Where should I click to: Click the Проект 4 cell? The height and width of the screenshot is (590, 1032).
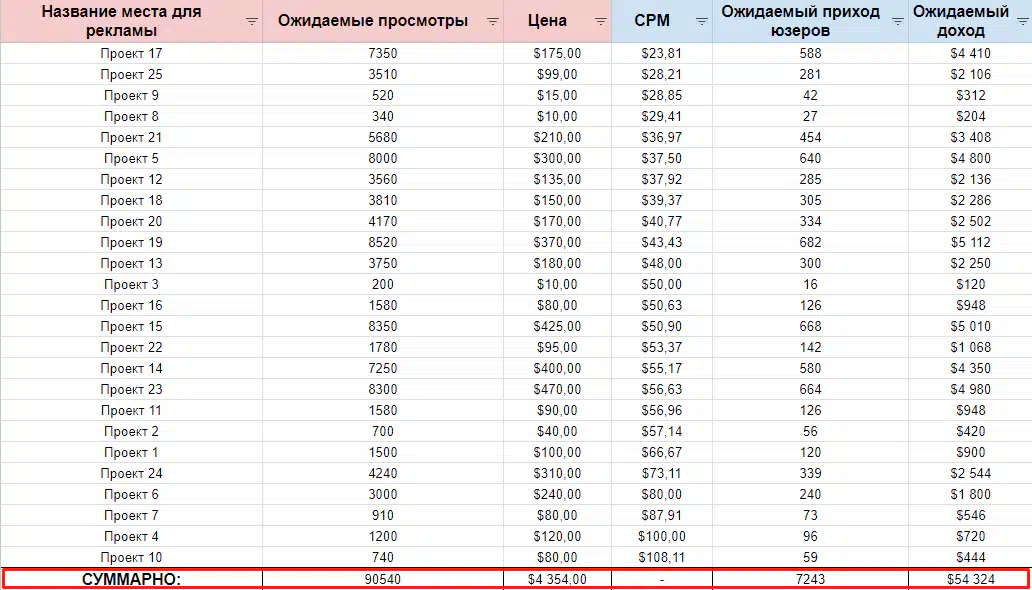point(132,536)
